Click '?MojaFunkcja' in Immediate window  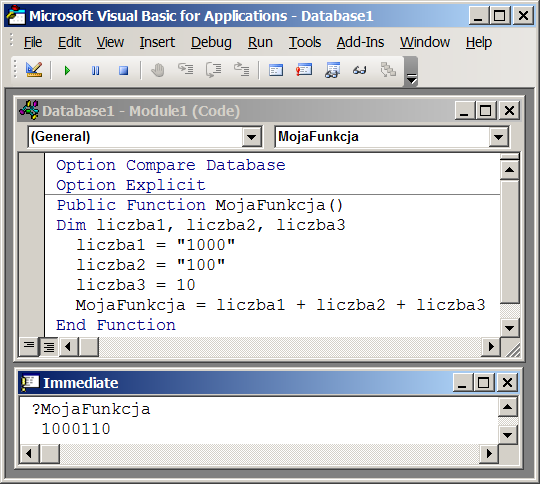pyautogui.click(x=91, y=409)
